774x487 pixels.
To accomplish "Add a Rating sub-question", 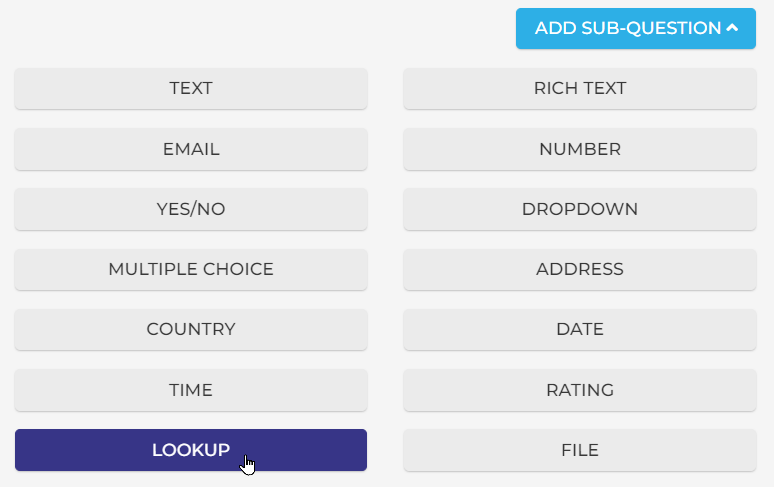I will (x=580, y=390).
